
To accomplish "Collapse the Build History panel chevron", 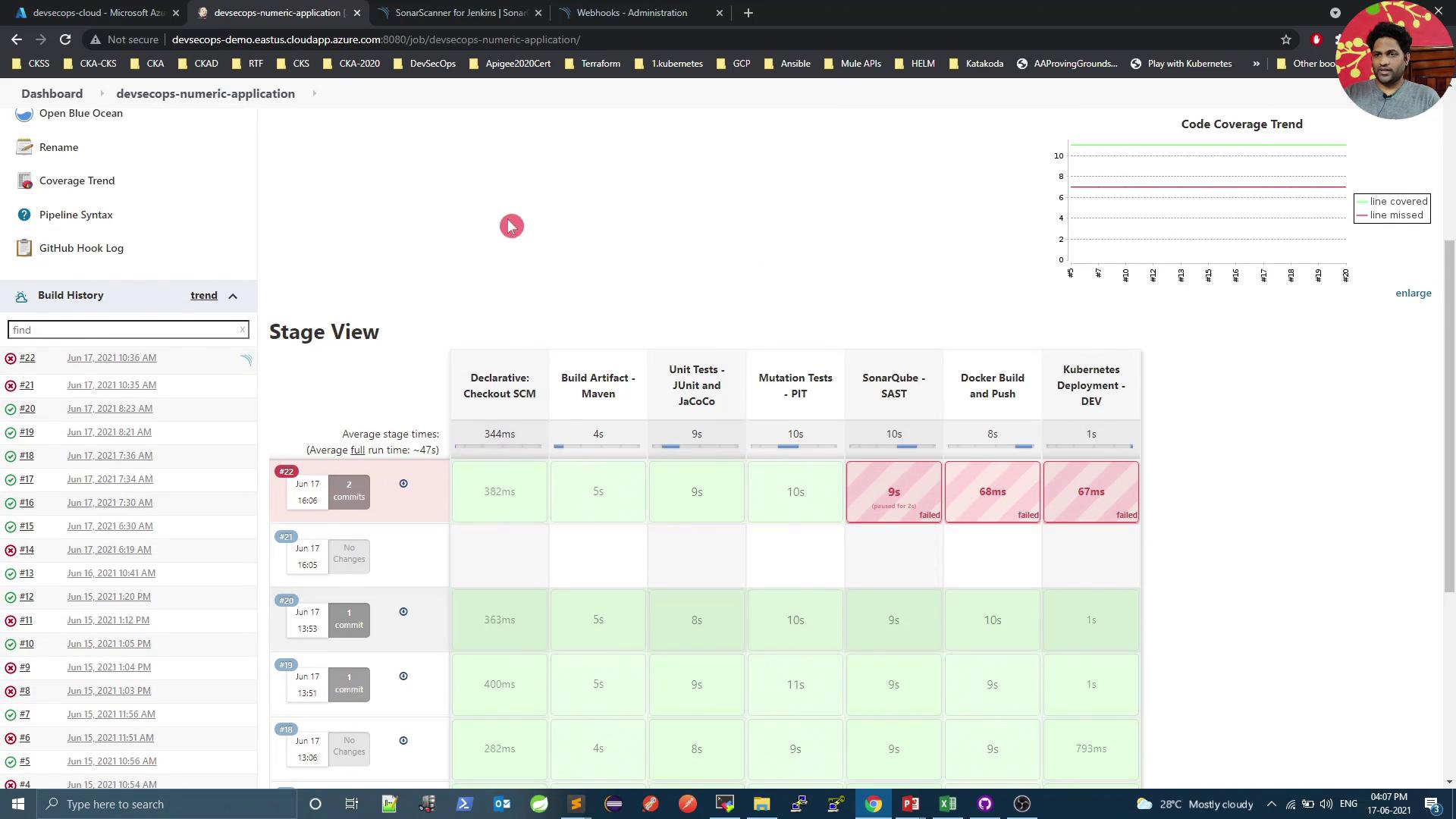I will (x=233, y=296).
